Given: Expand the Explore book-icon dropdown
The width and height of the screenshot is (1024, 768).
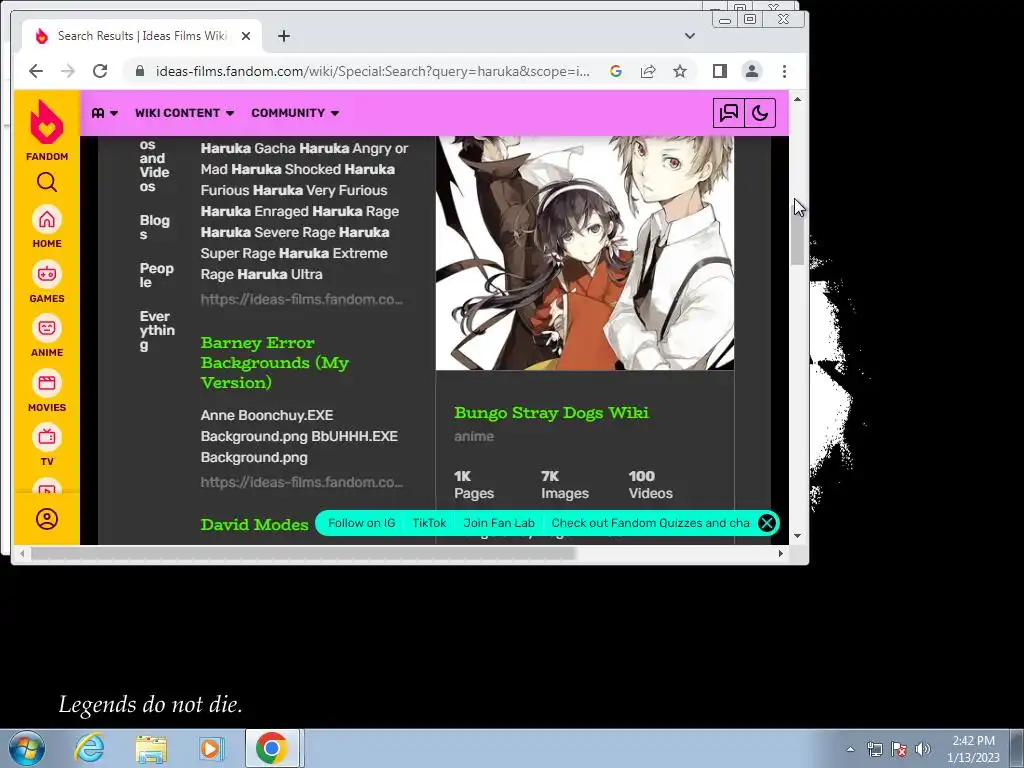Looking at the screenshot, I should point(104,113).
